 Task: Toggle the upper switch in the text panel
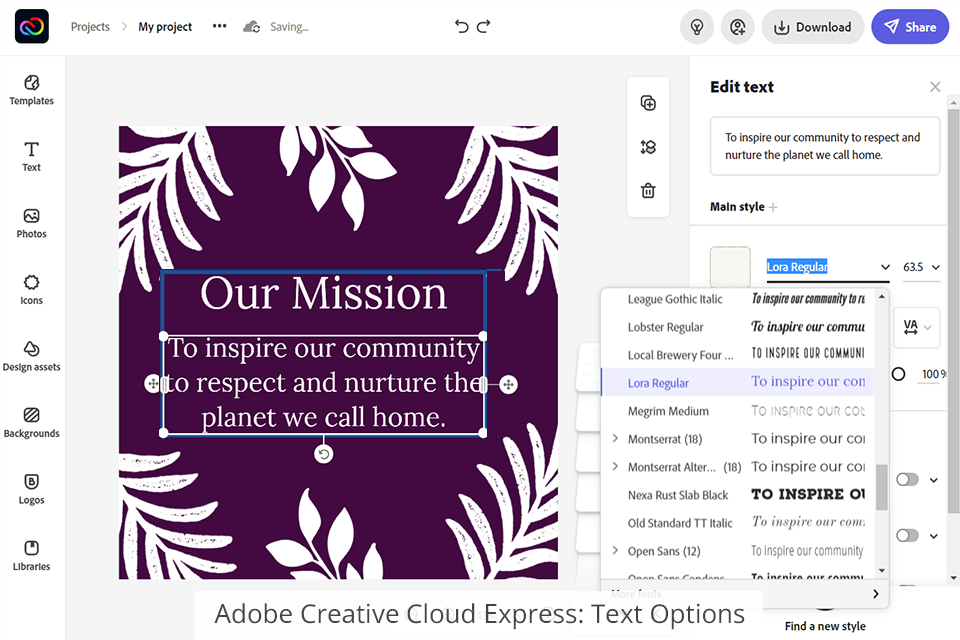[x=907, y=480]
